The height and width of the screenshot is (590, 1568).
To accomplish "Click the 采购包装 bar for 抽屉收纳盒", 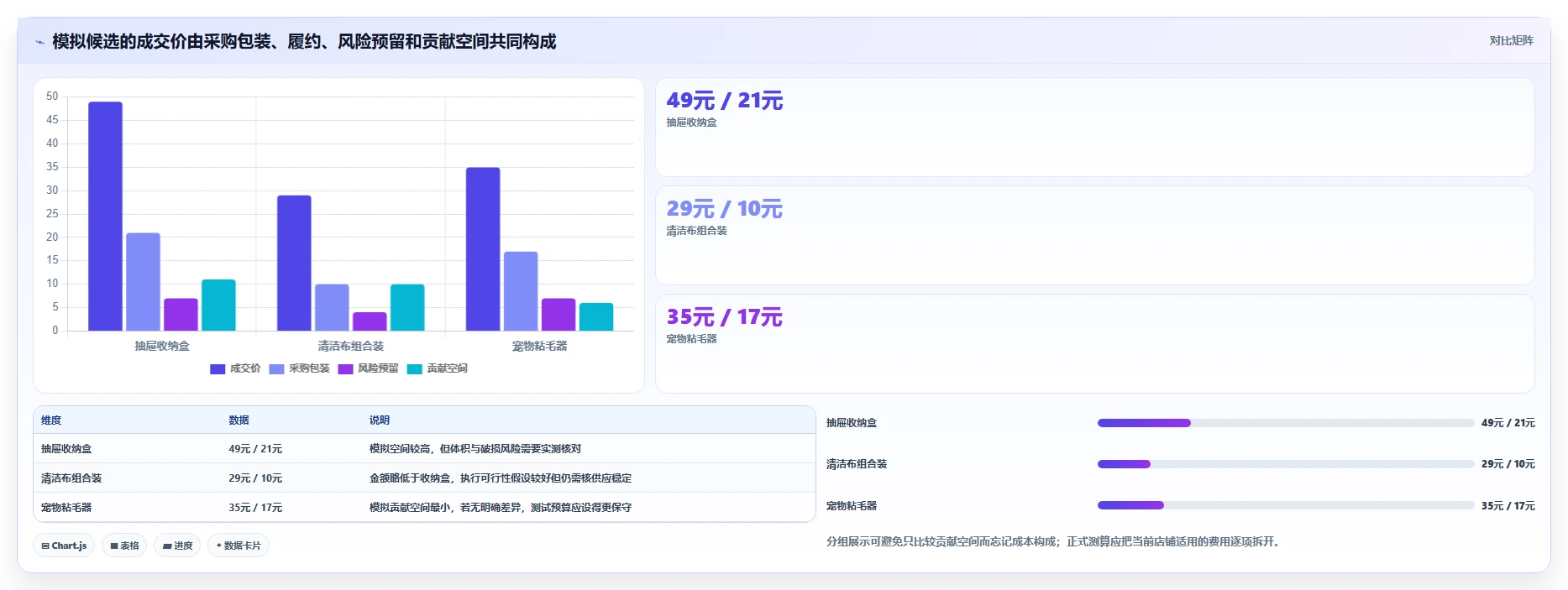I will (143, 282).
